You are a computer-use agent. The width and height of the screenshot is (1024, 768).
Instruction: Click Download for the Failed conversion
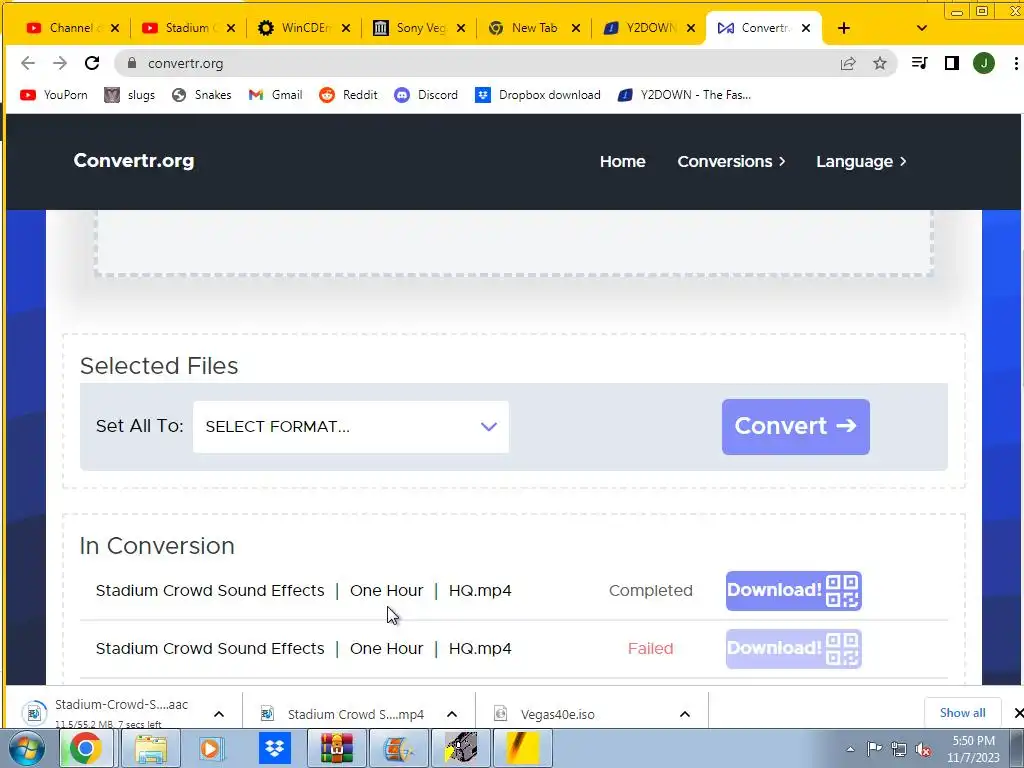(793, 648)
